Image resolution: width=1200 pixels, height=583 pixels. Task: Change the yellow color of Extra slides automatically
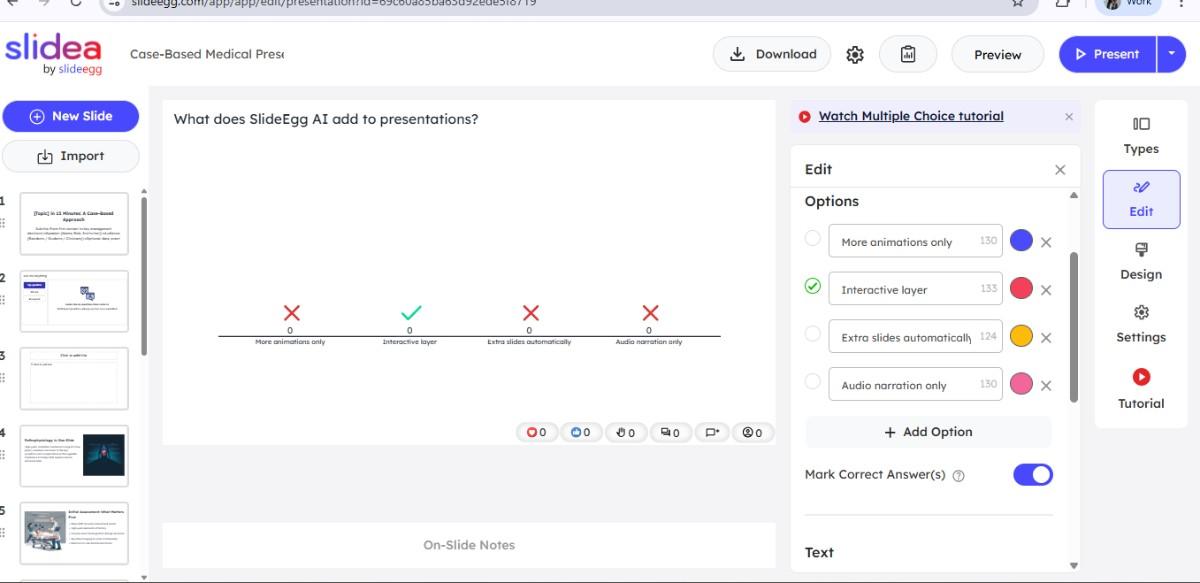(x=1021, y=337)
